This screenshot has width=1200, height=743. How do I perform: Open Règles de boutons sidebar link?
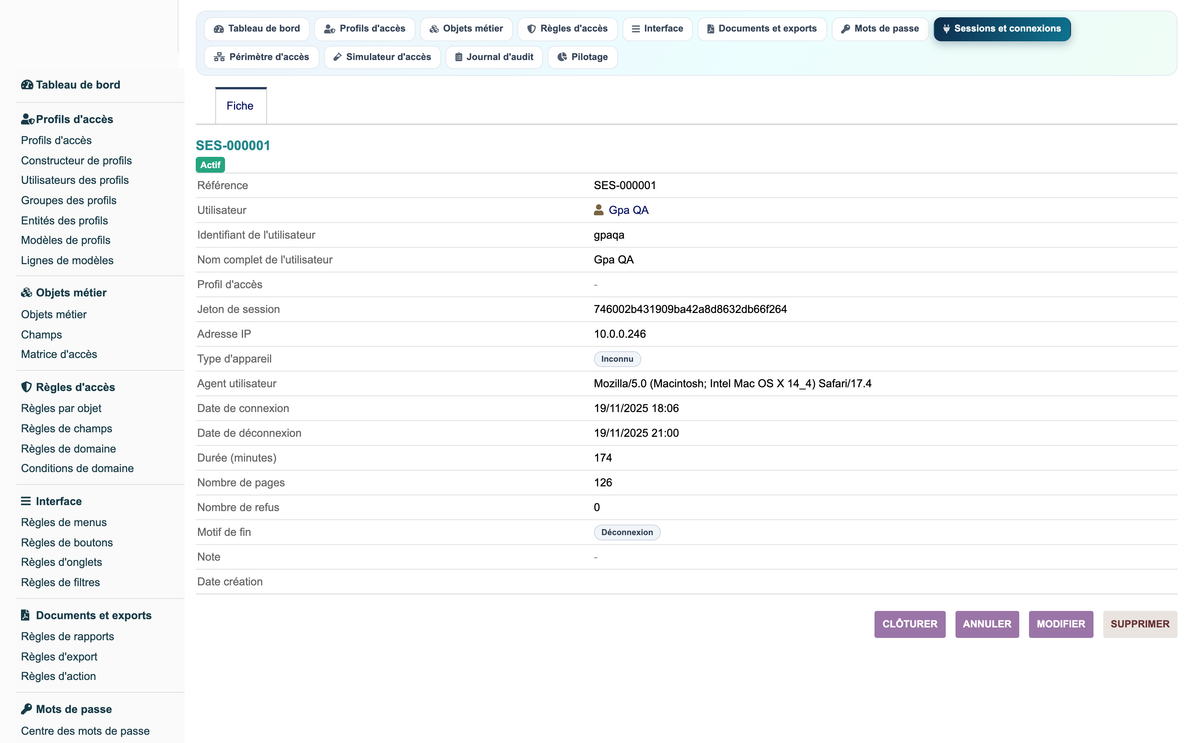(67, 542)
